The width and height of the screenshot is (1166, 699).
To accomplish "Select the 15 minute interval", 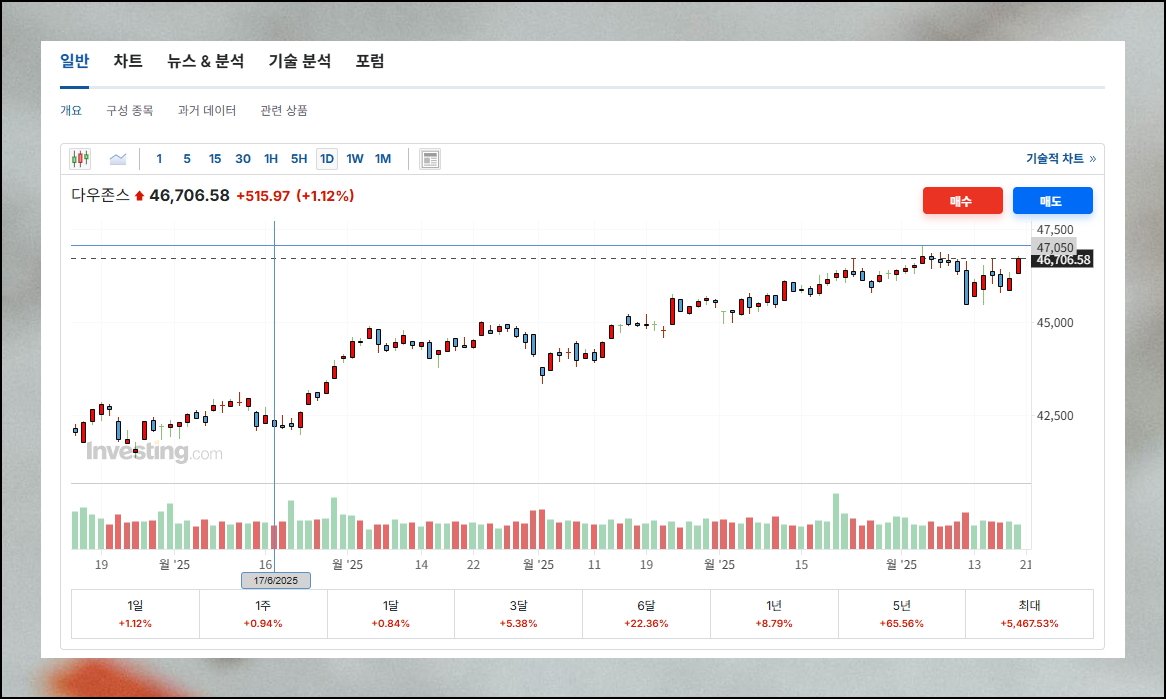I will point(215,158).
